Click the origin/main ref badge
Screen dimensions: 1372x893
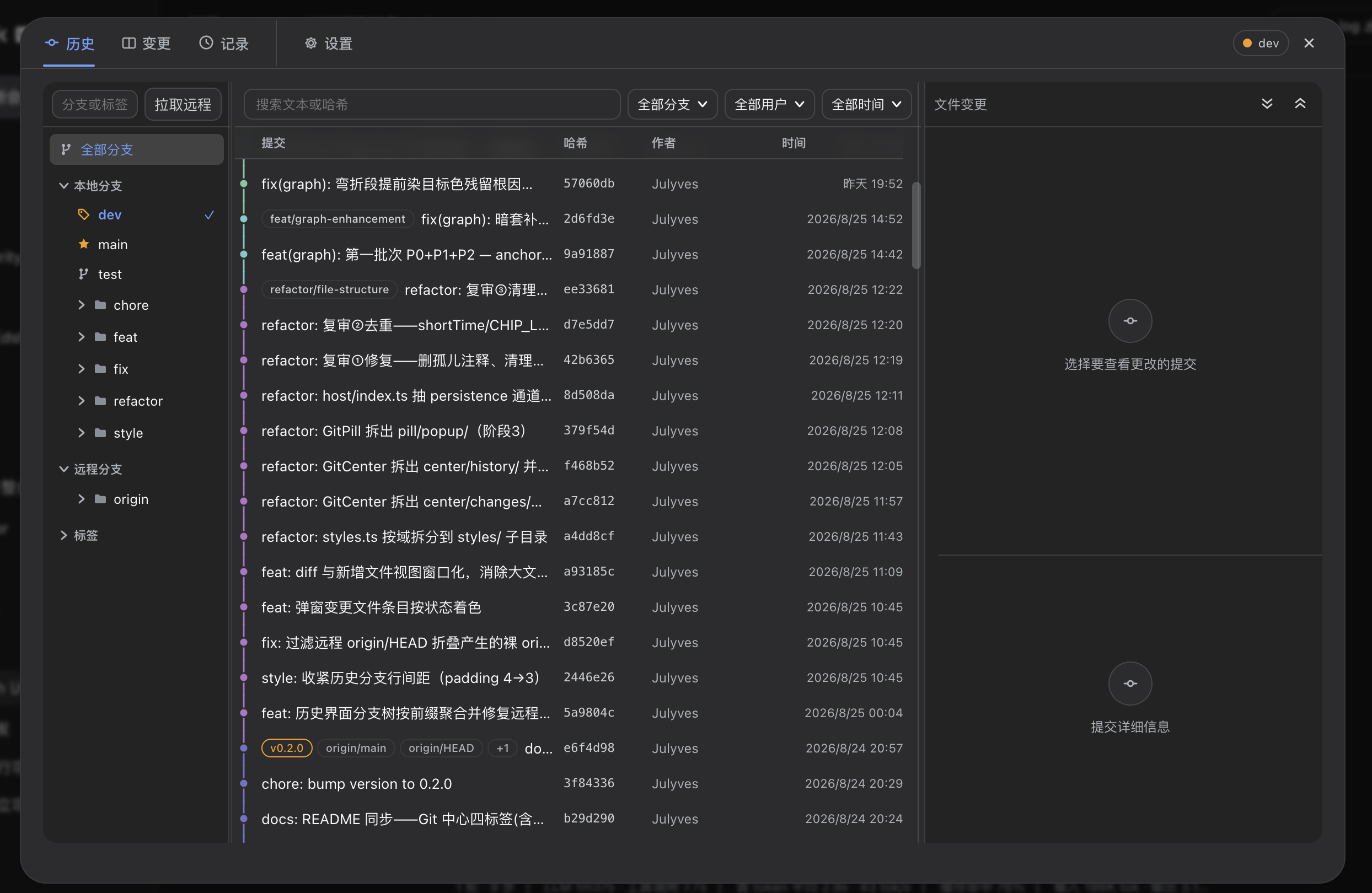[x=356, y=748]
